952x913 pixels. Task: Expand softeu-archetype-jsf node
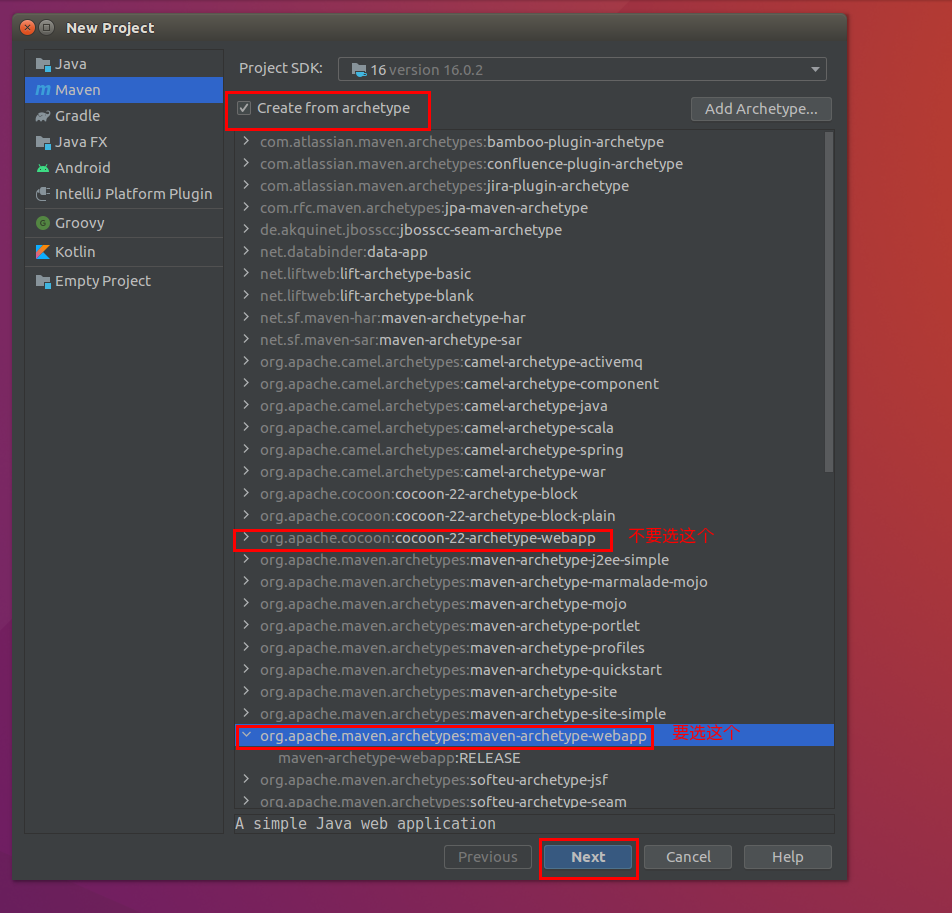tap(246, 779)
